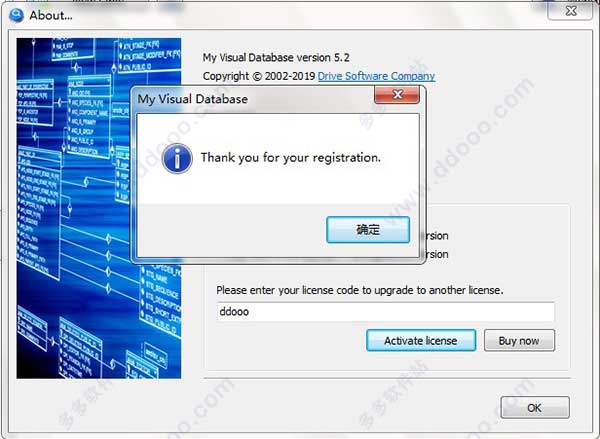This screenshot has width=600, height=439.
Task: Click the blue database diagram image
Action: (x=99, y=208)
